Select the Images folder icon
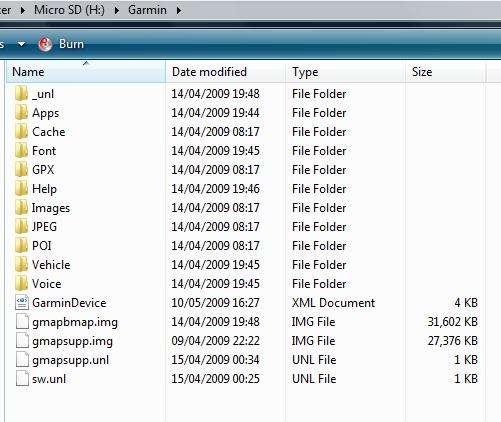This screenshot has width=501, height=422. 21,207
